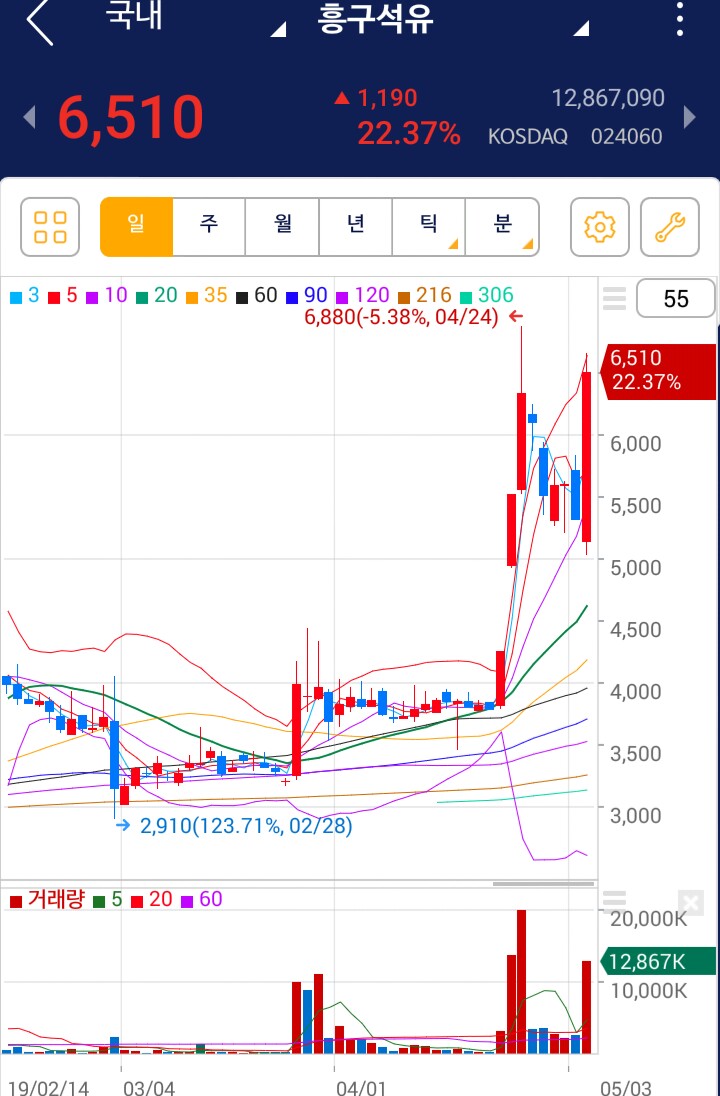Toggle the 60-day moving average legend

point(257,296)
